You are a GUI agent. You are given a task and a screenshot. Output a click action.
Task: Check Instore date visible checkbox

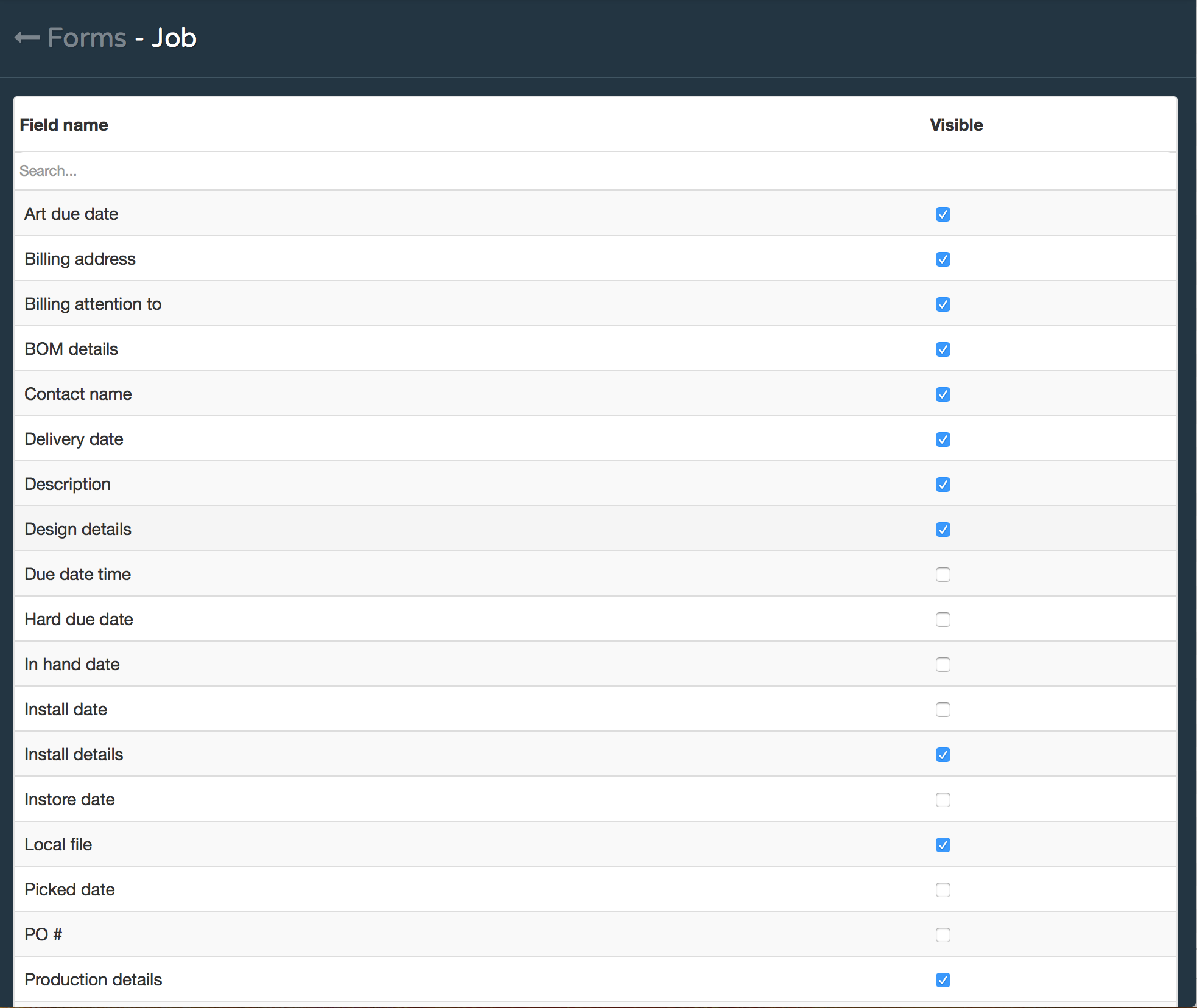943,800
